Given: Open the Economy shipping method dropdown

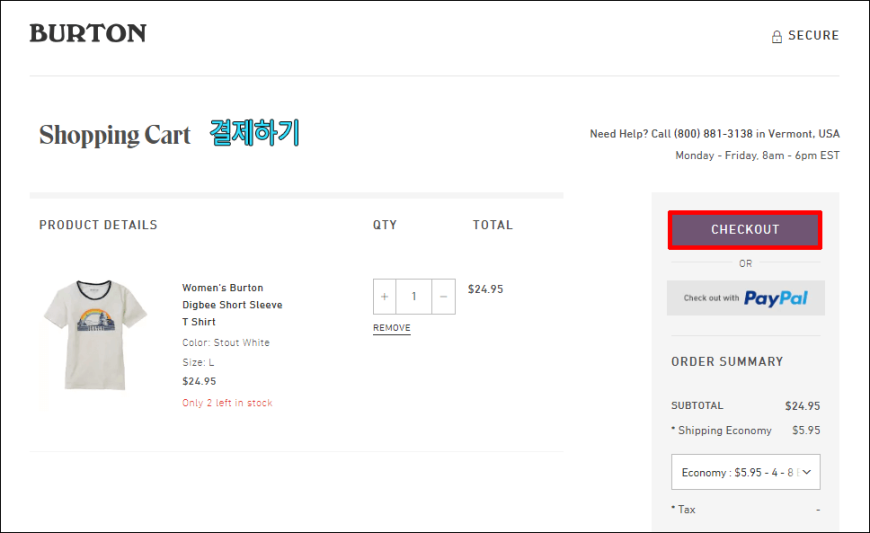Looking at the screenshot, I should coord(746,472).
